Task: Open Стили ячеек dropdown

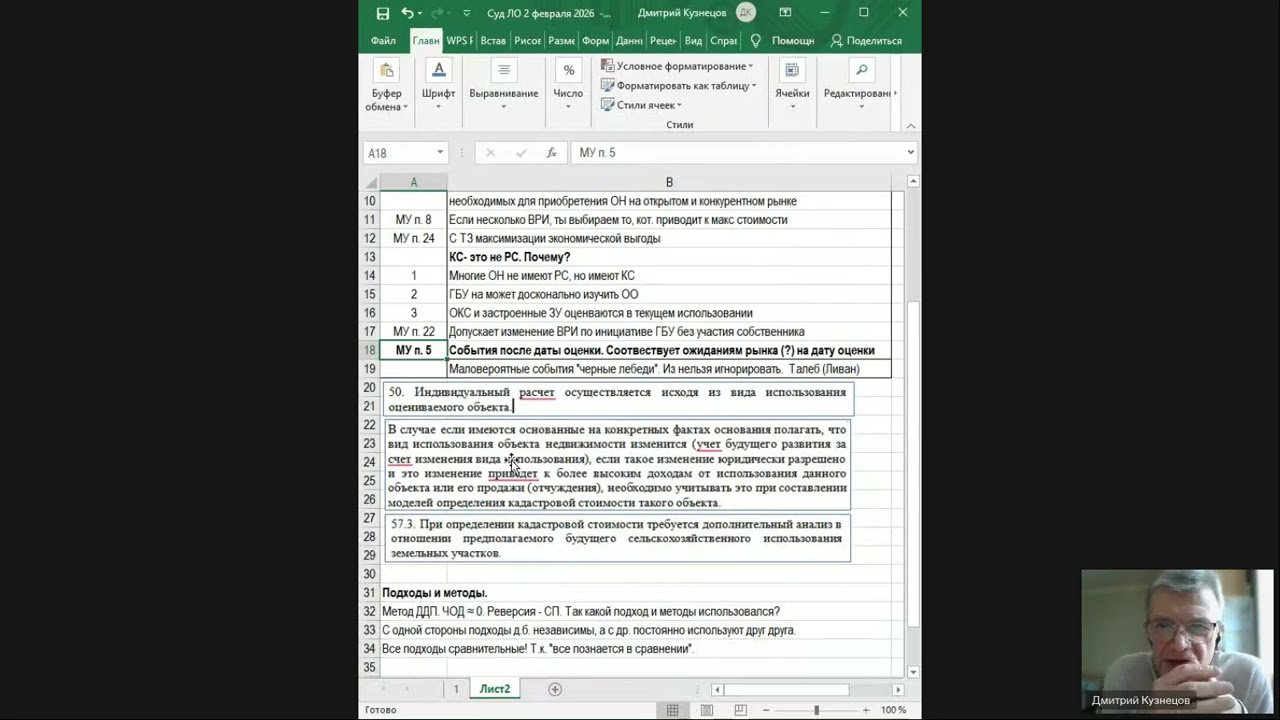Action: pos(641,105)
